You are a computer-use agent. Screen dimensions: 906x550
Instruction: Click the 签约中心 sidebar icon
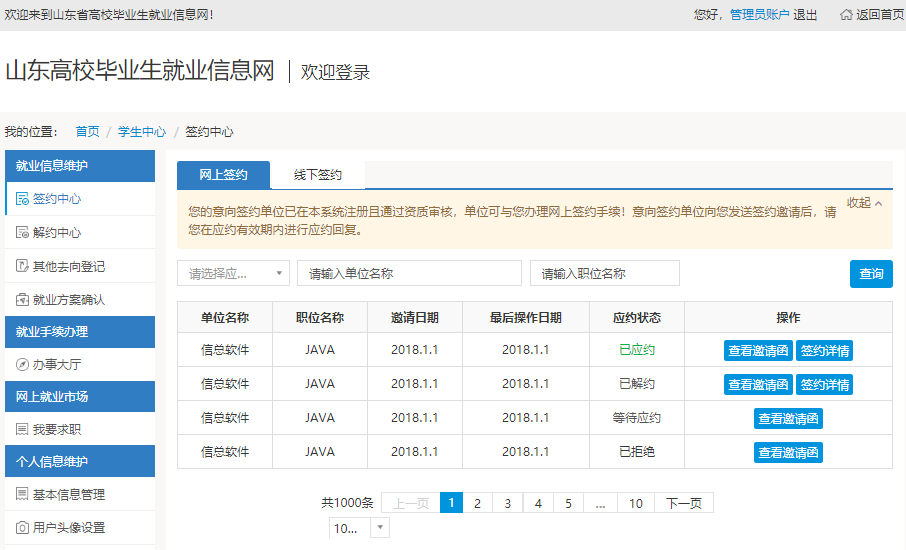tap(22, 199)
